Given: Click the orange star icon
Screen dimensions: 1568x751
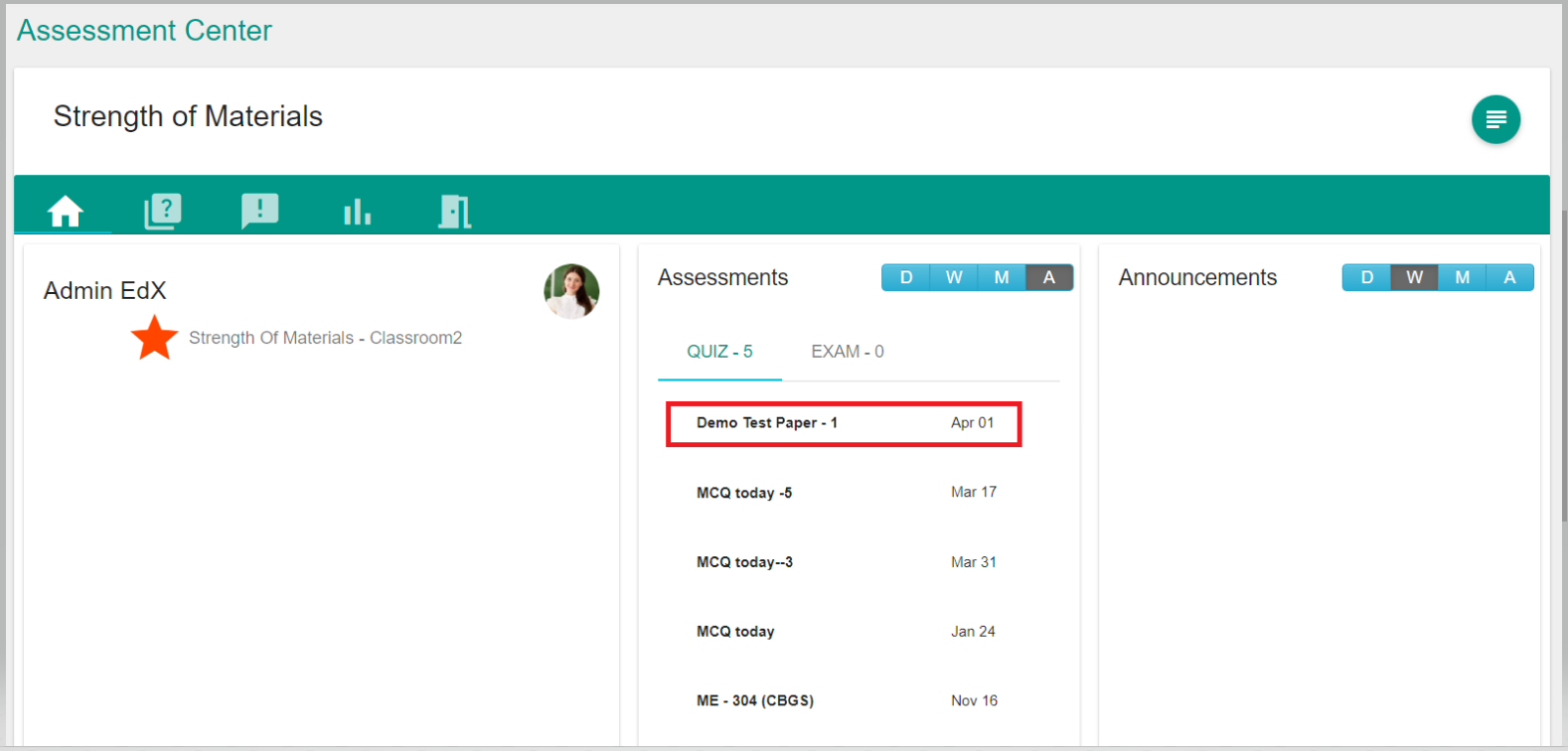Looking at the screenshot, I should click(x=155, y=338).
